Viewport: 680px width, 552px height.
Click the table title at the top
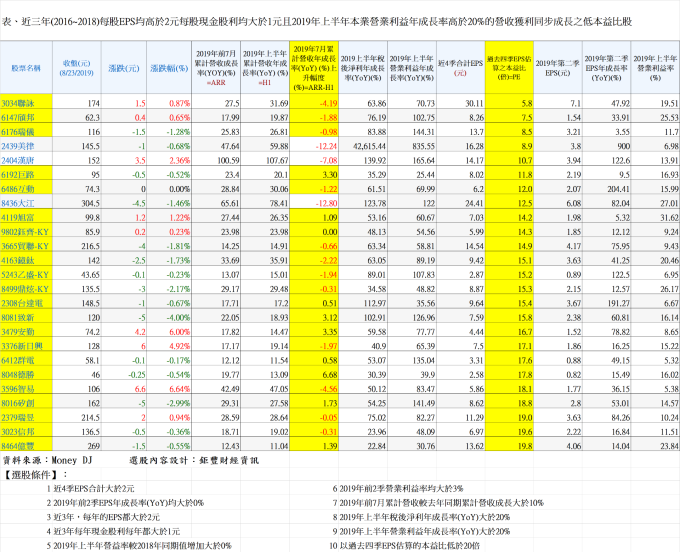tap(317, 22)
